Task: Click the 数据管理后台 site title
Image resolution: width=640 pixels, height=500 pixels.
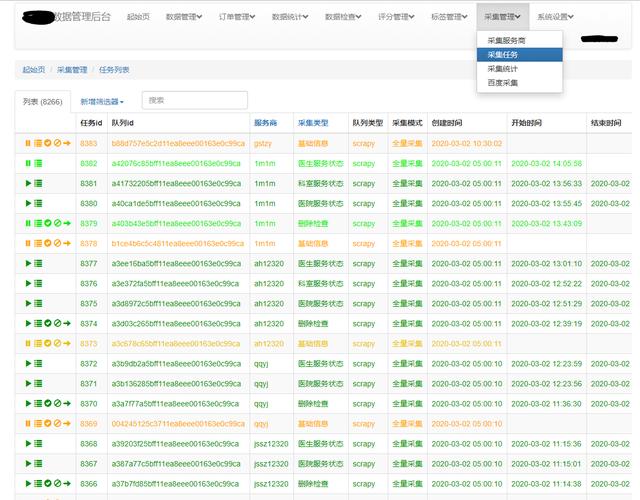Action: pos(82,17)
